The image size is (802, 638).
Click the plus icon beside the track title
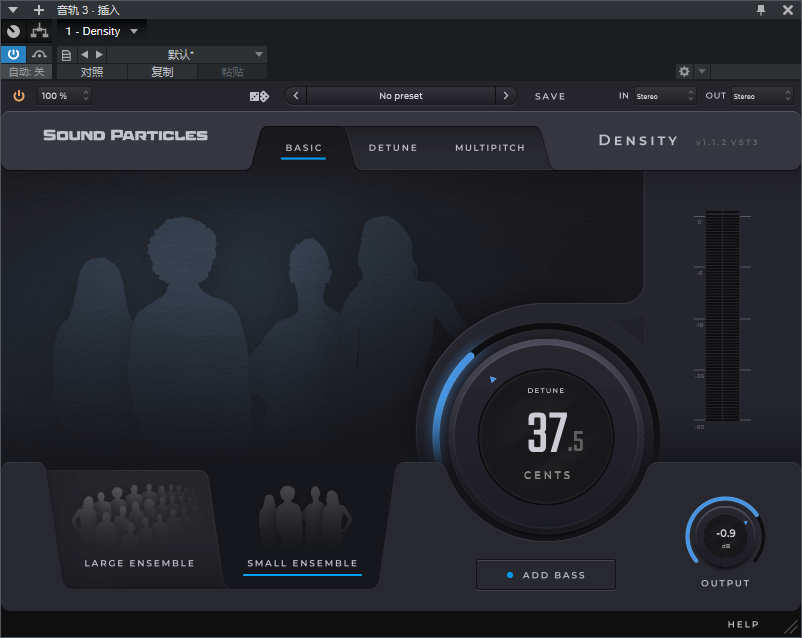(39, 10)
